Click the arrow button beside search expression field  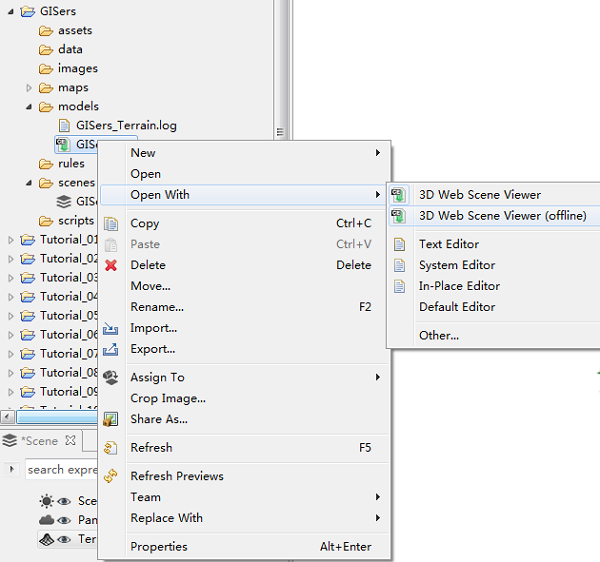11,469
